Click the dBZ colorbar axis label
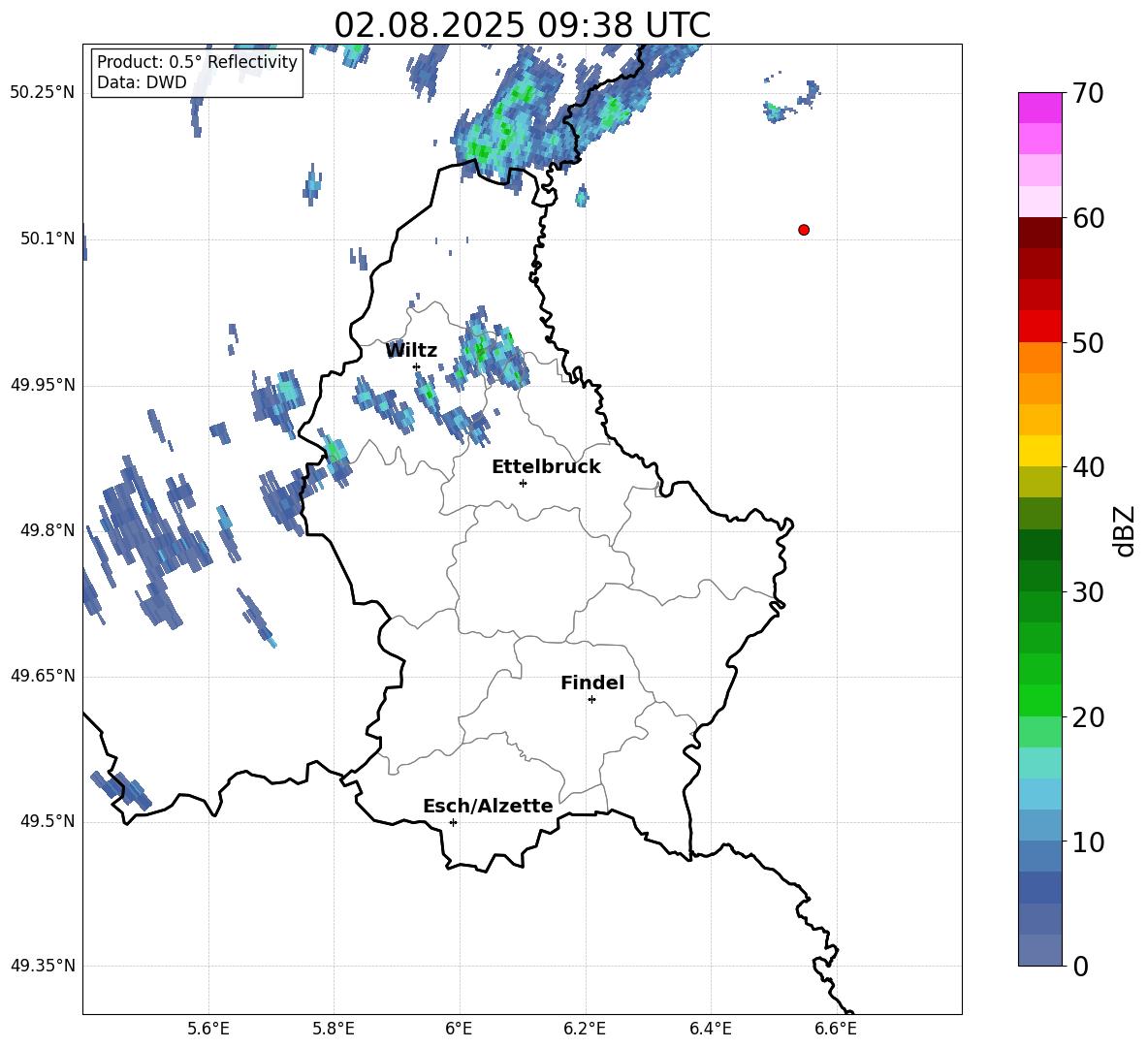The image size is (1148, 1048). 1126,530
